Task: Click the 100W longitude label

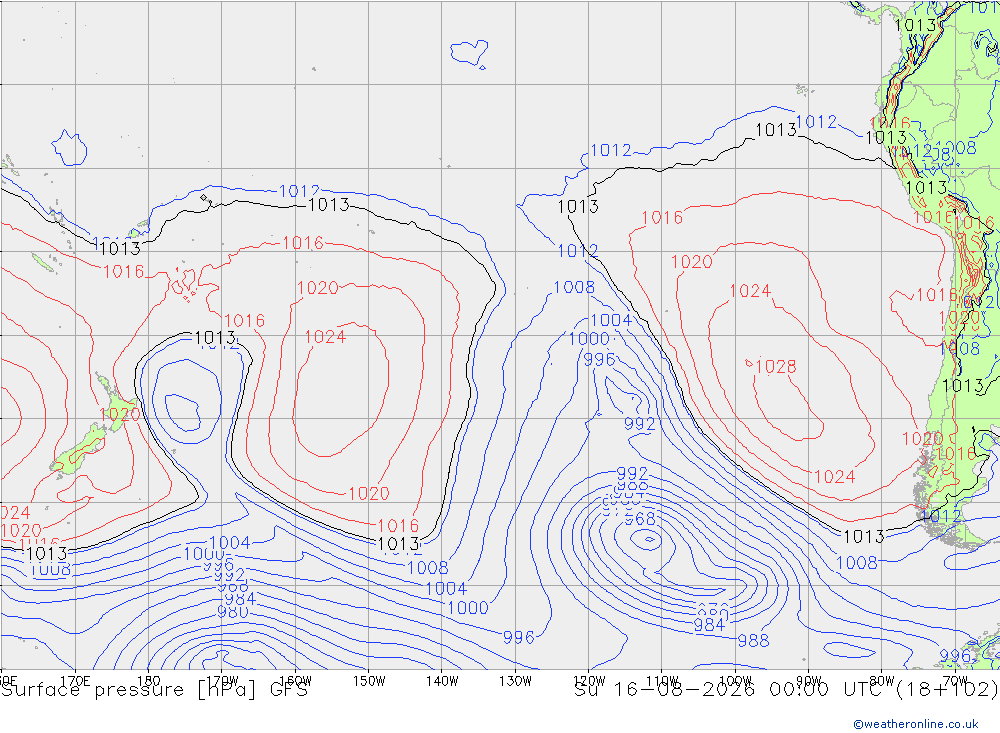Action: click(735, 681)
